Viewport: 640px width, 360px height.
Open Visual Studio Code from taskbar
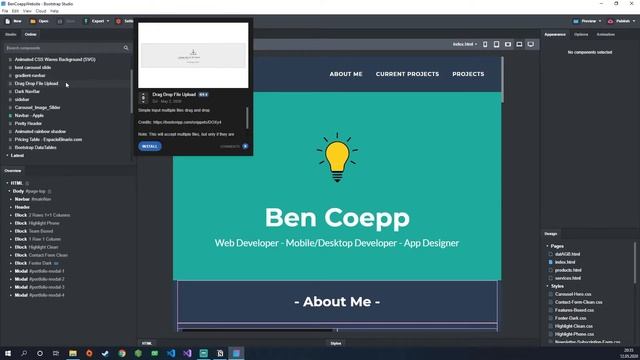pos(171,353)
